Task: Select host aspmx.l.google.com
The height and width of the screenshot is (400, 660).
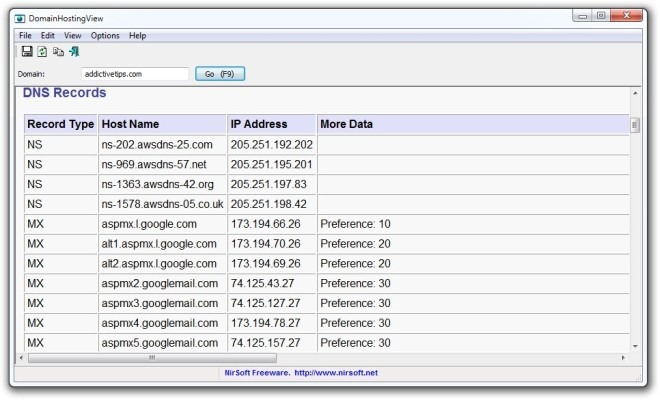Action: [149, 224]
